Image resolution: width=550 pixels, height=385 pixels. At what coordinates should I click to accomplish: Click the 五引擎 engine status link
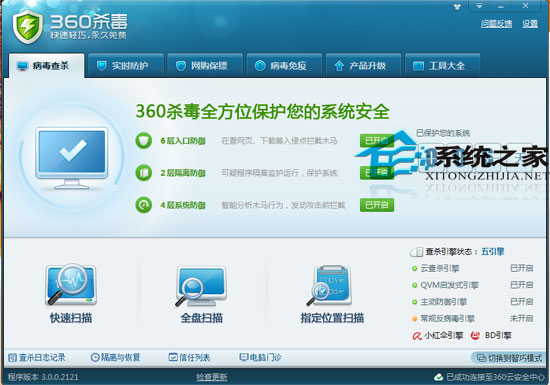click(492, 251)
